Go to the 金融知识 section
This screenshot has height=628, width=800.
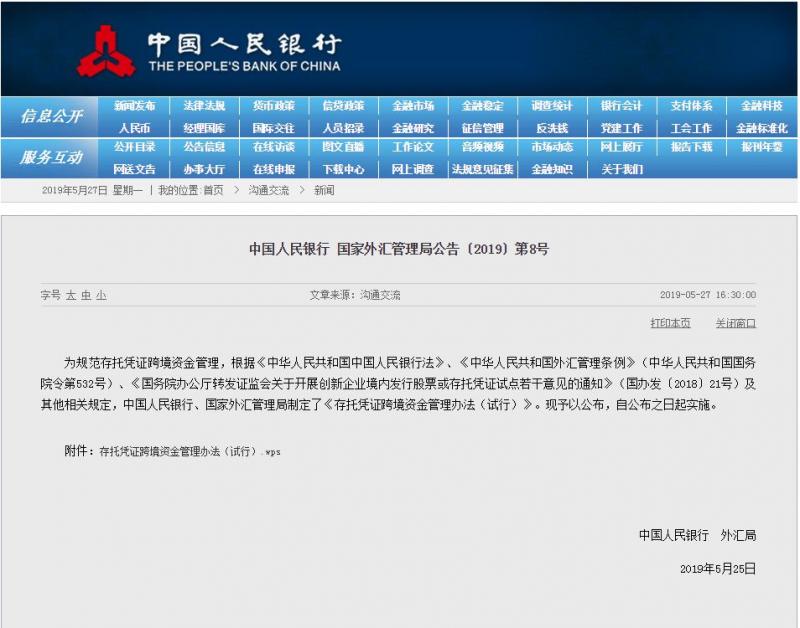click(x=552, y=169)
